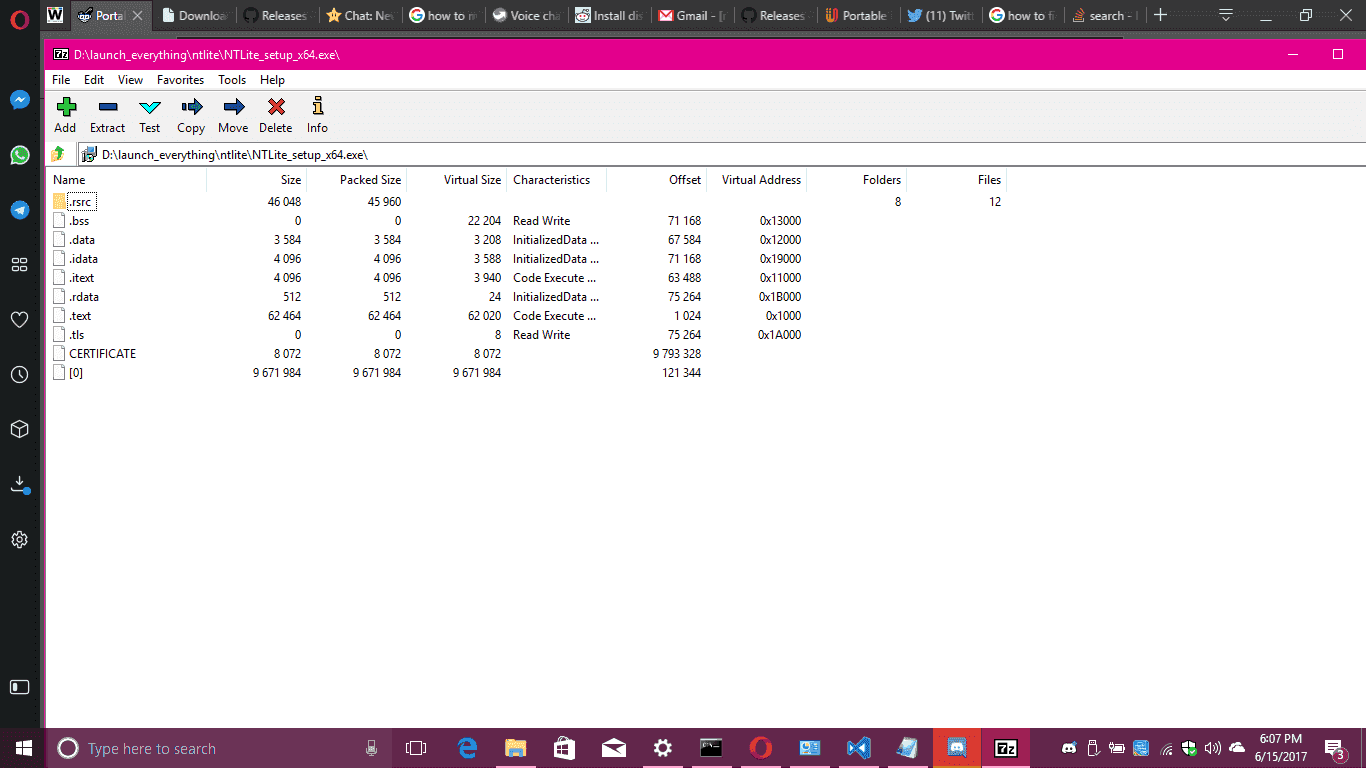Image resolution: width=1366 pixels, height=768 pixels.
Task: Click the red Delete toolbar icon
Action: pos(276,107)
